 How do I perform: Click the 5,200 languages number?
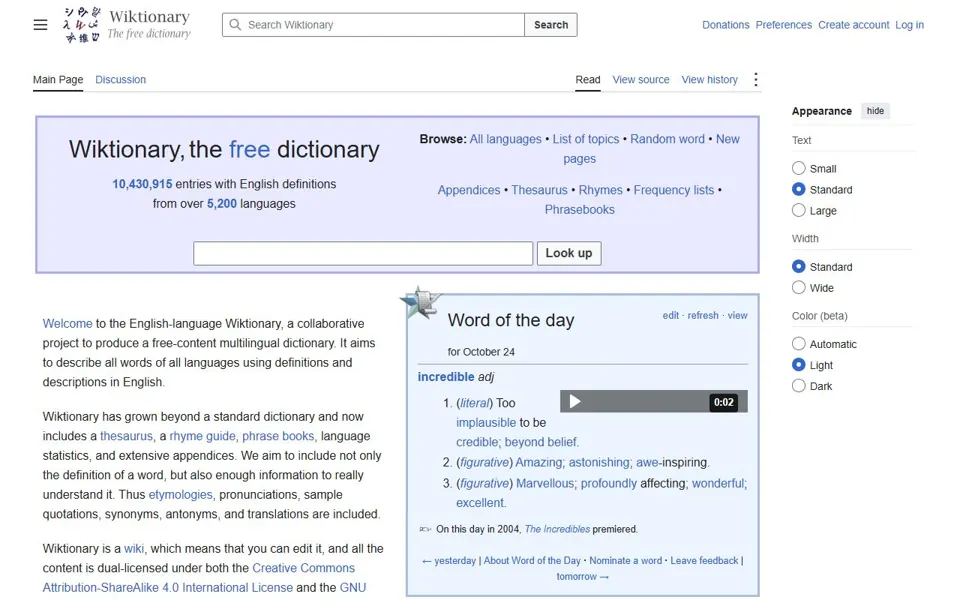click(x=222, y=203)
